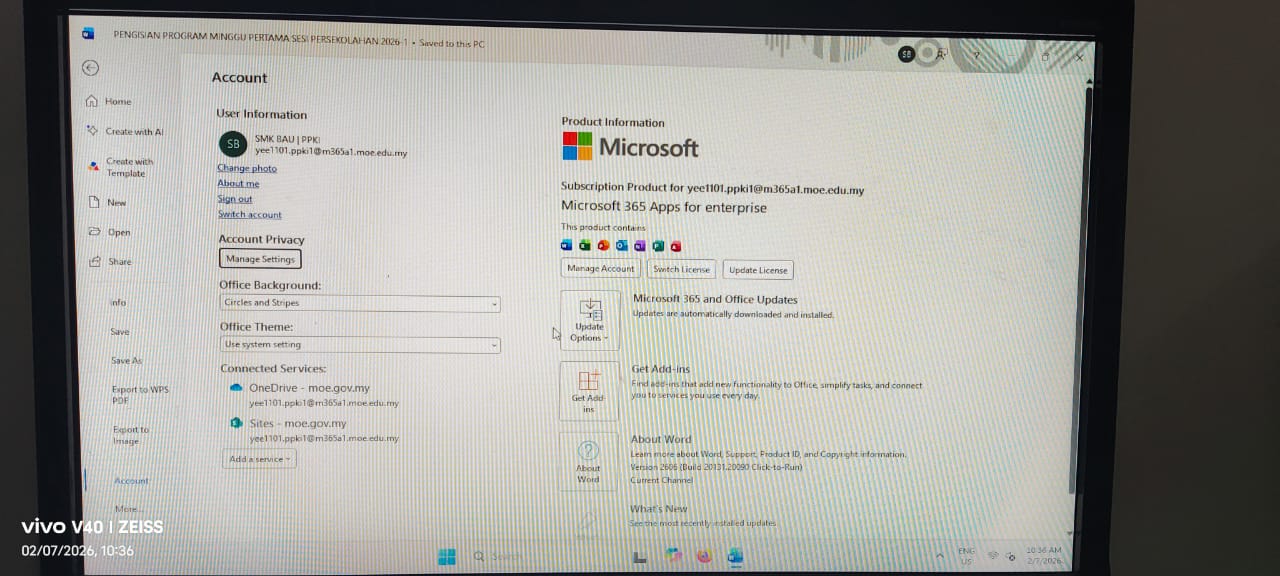Image resolution: width=1280 pixels, height=576 pixels.
Task: Choose New in the Backstage sidebar
Action: [x=108, y=202]
